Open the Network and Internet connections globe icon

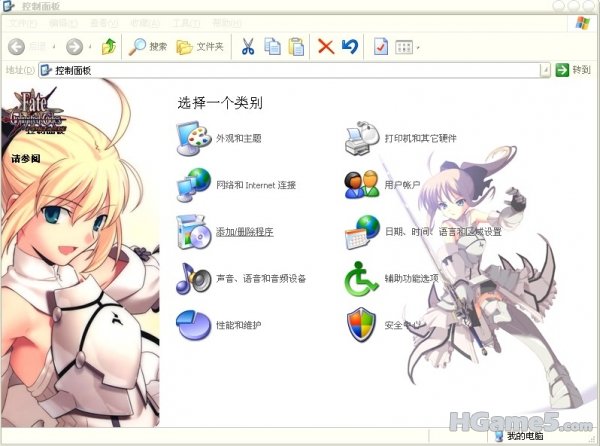click(190, 184)
